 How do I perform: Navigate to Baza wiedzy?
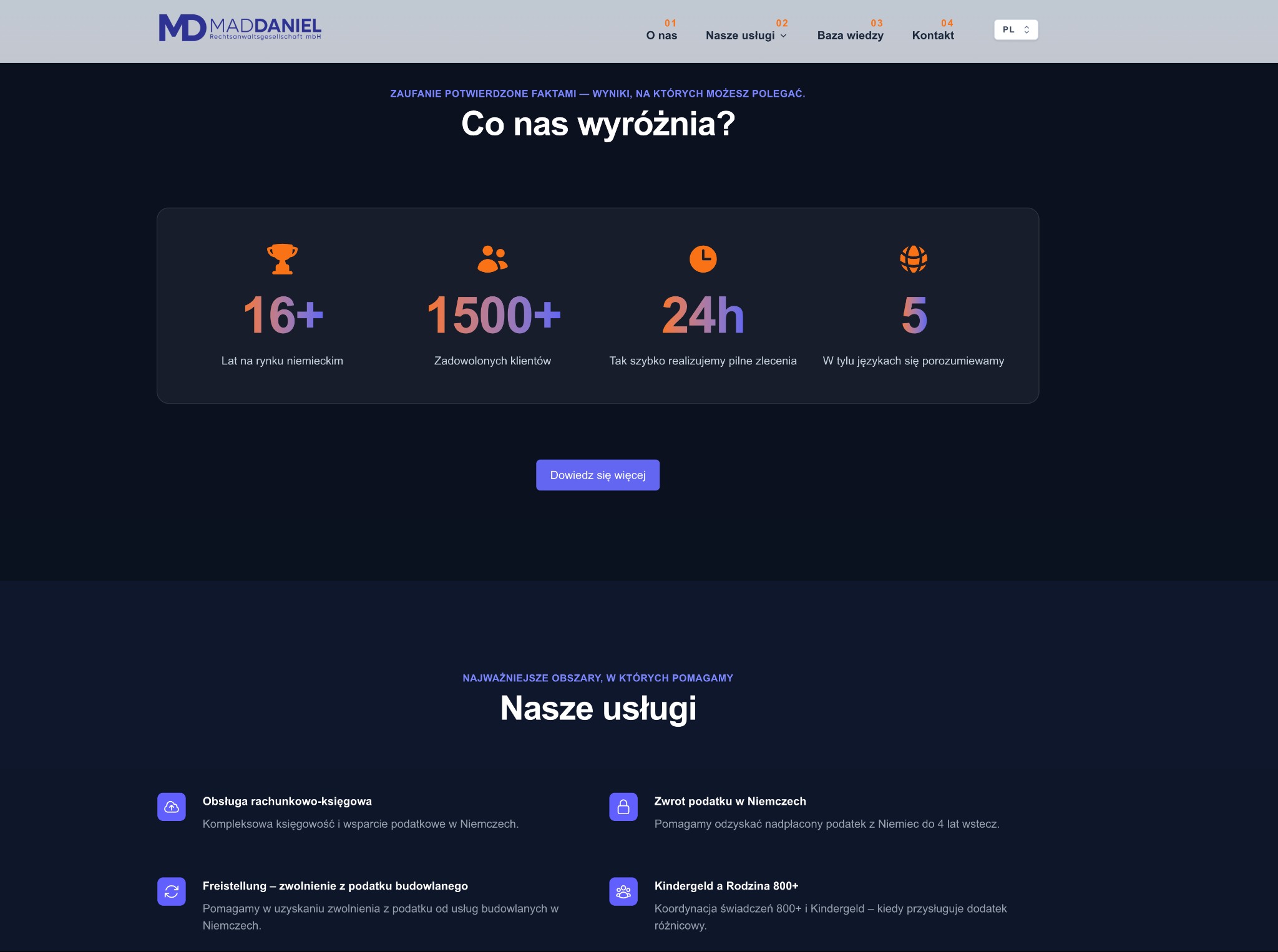[850, 36]
